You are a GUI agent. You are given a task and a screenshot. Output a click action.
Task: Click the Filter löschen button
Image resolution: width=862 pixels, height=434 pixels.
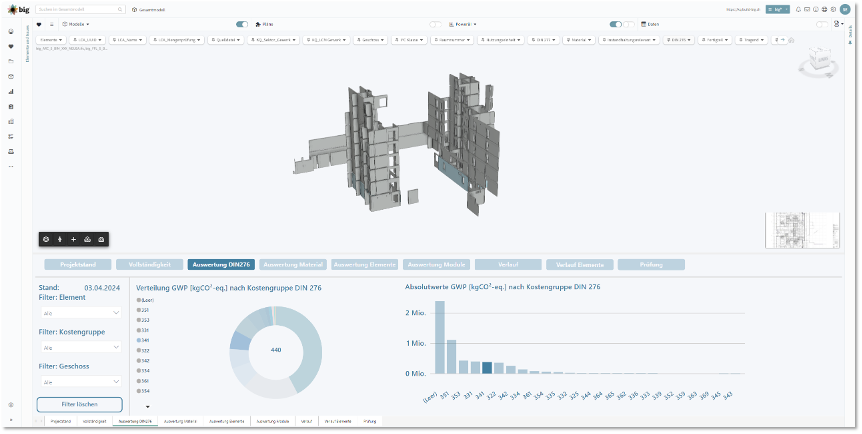tap(79, 404)
